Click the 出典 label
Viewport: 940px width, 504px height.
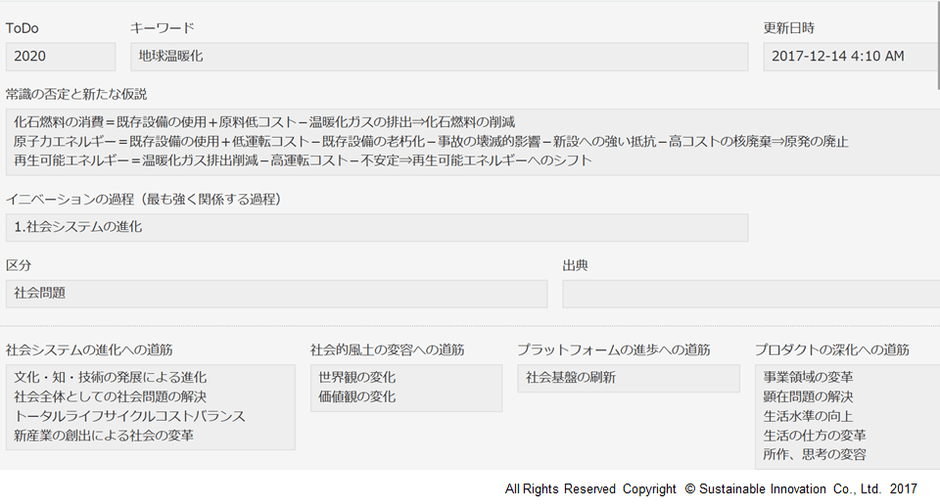tap(575, 265)
